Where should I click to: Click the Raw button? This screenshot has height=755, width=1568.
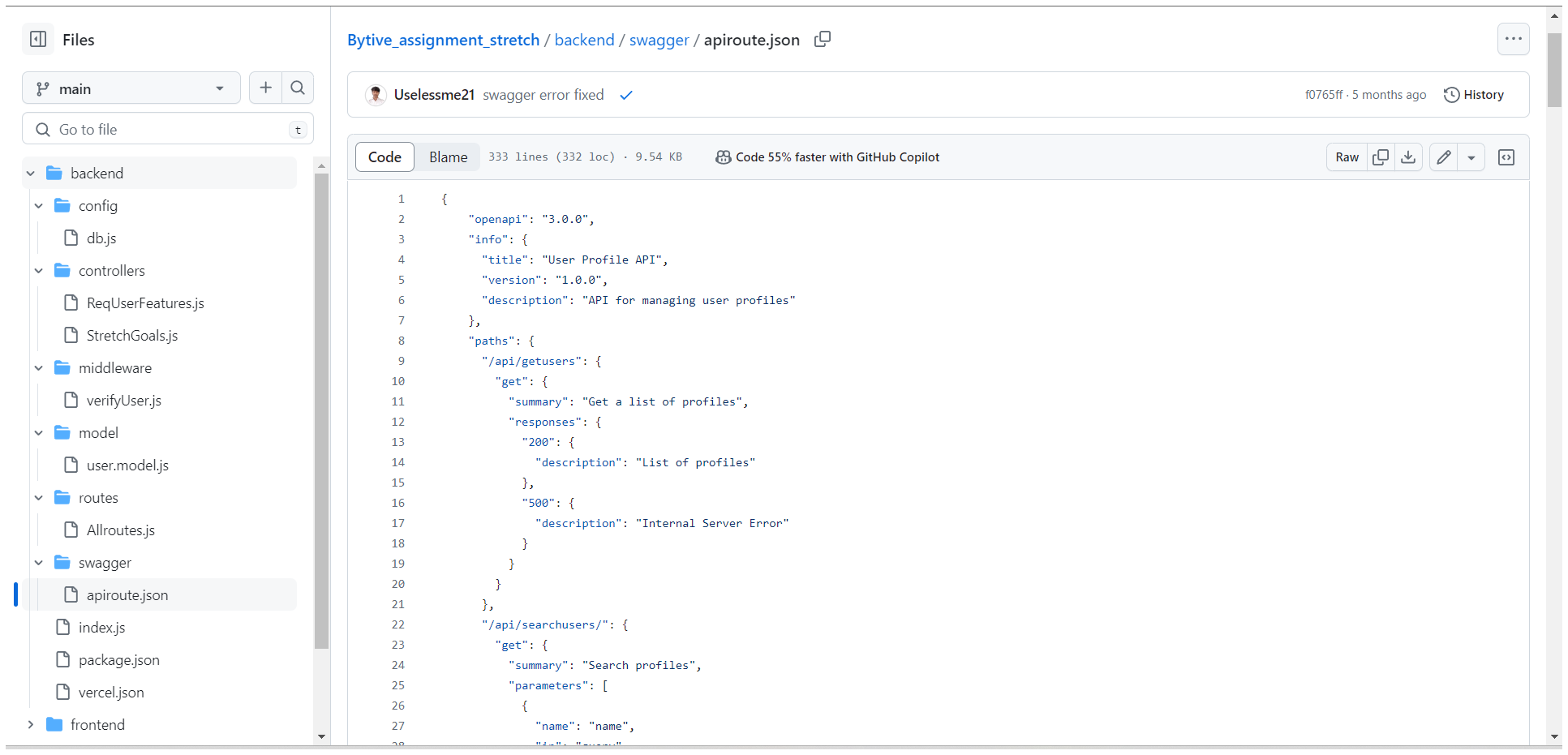tap(1347, 157)
